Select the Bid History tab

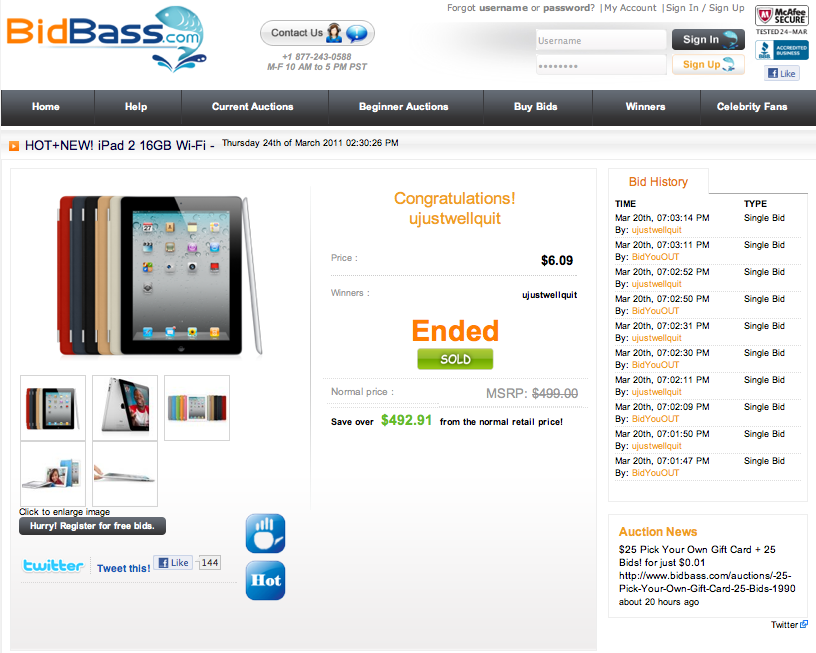click(x=658, y=182)
